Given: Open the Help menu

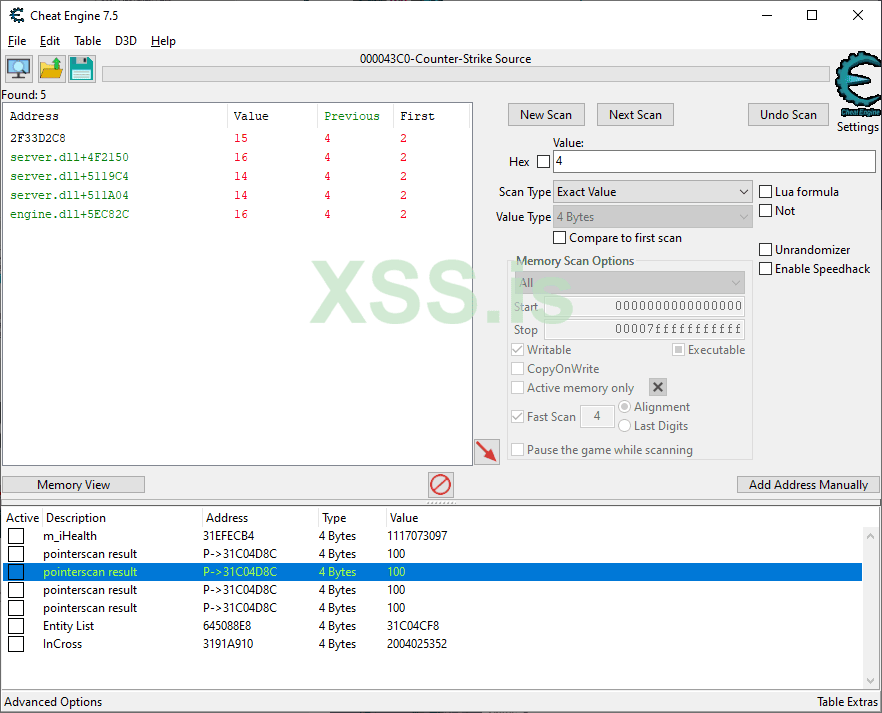Looking at the screenshot, I should [x=163, y=41].
